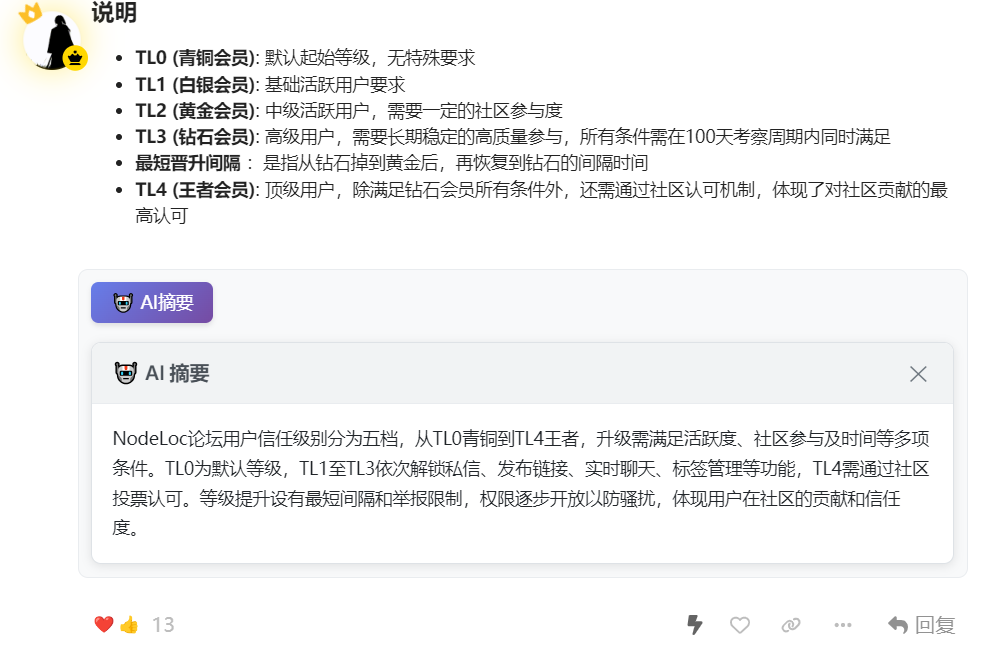Screen dimensions: 1003x668
Task: Click the 回复 reply button
Action: pyautogui.click(x=921, y=624)
